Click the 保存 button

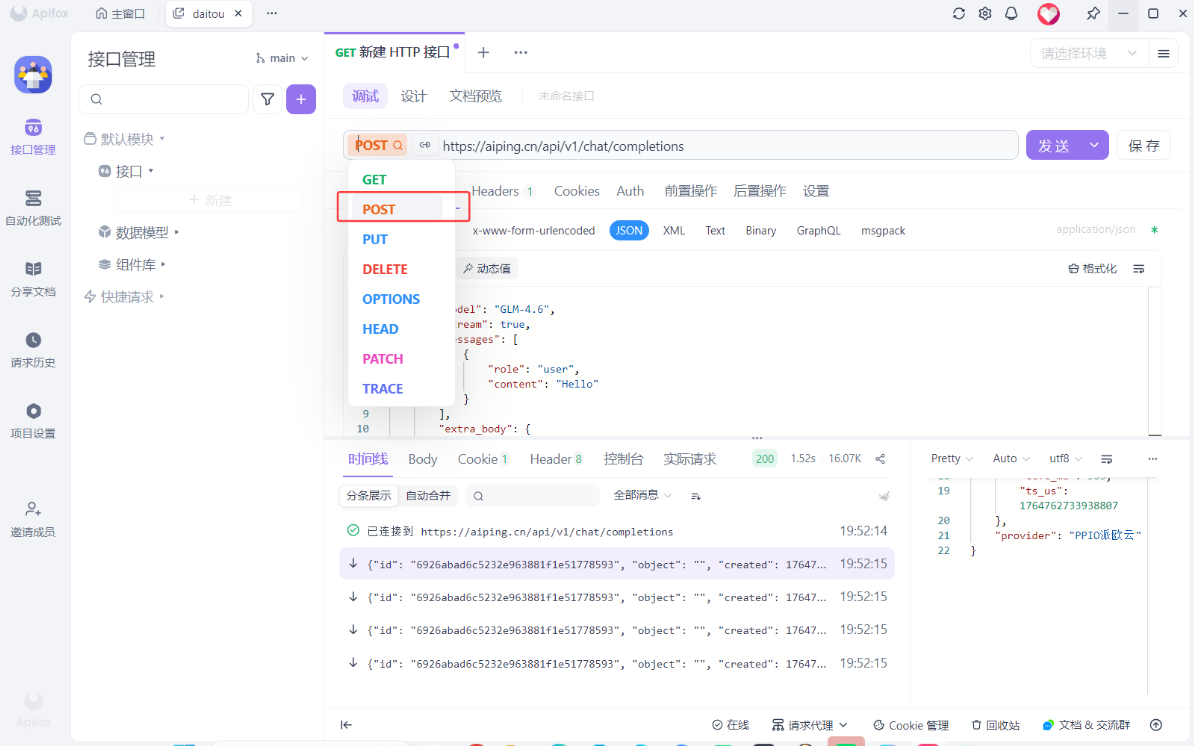1143,144
